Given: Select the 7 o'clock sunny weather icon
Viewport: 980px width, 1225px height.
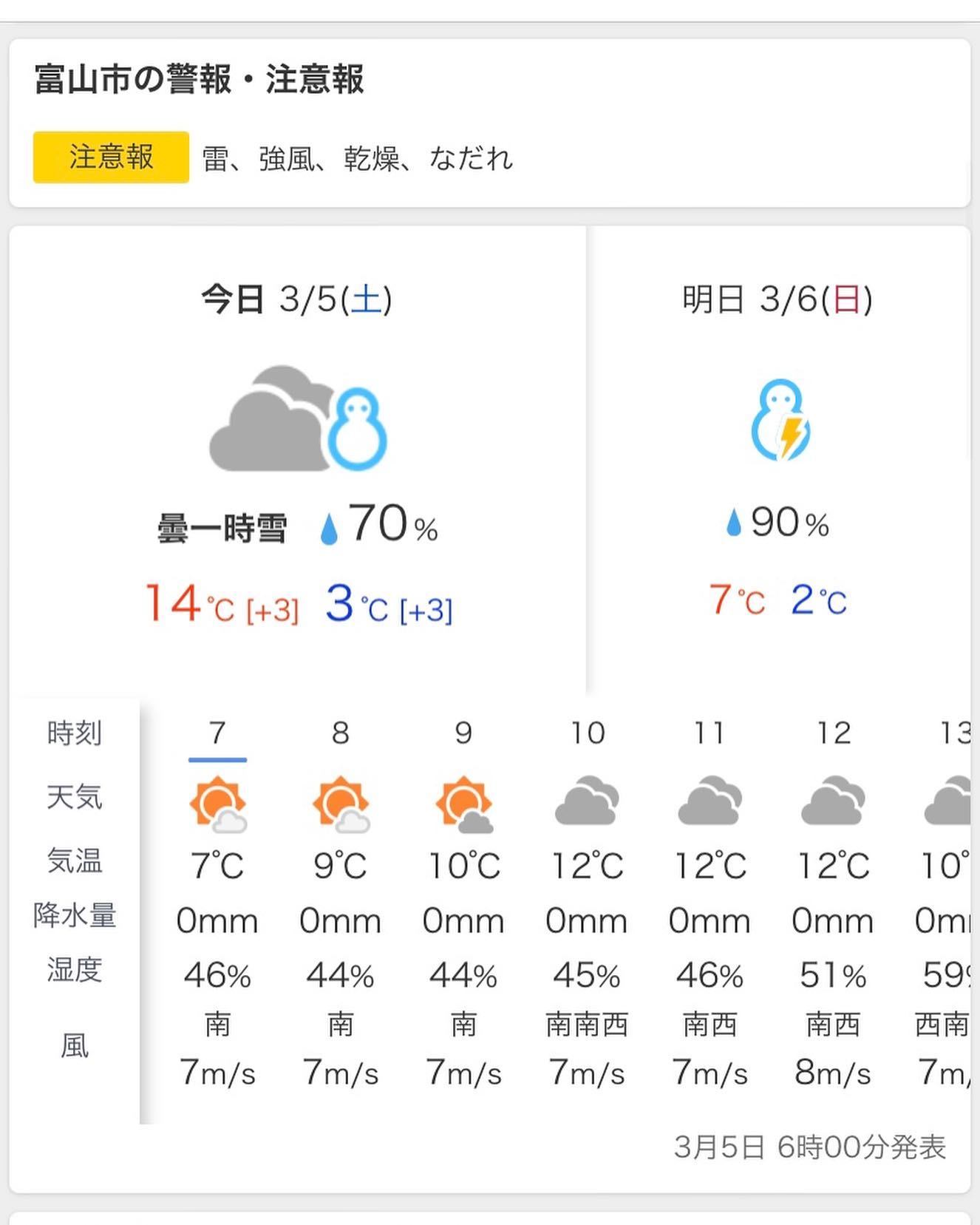Looking at the screenshot, I should [217, 804].
